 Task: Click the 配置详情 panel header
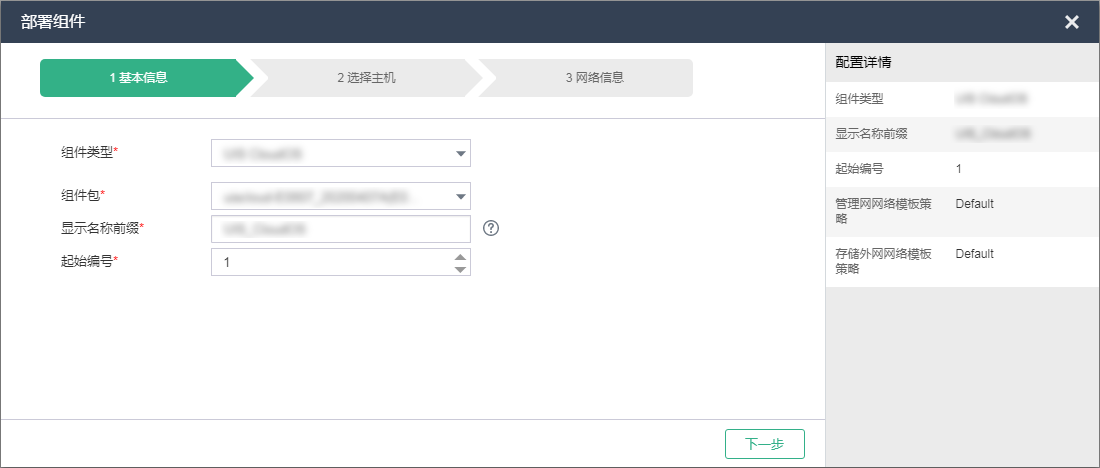(864, 62)
